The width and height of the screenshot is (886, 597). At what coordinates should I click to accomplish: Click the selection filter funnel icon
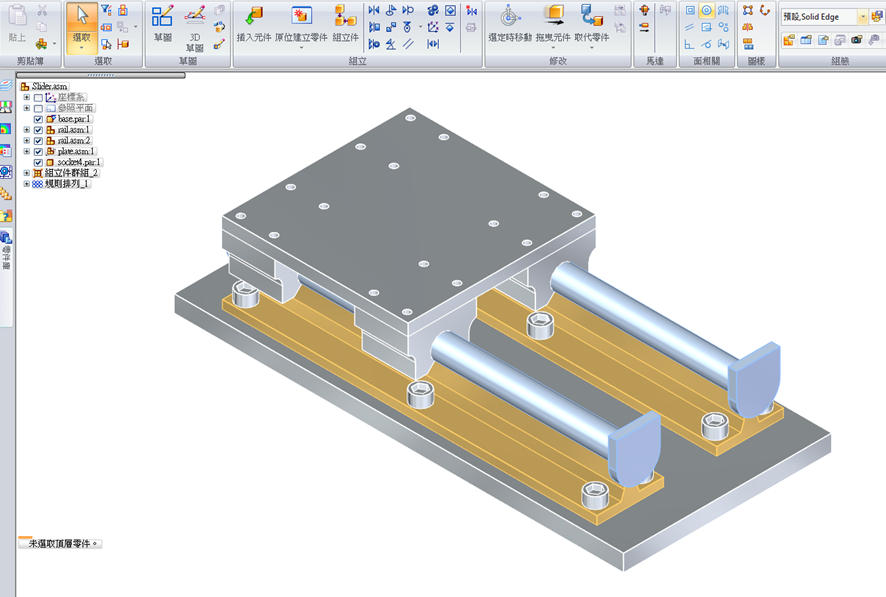point(106,10)
